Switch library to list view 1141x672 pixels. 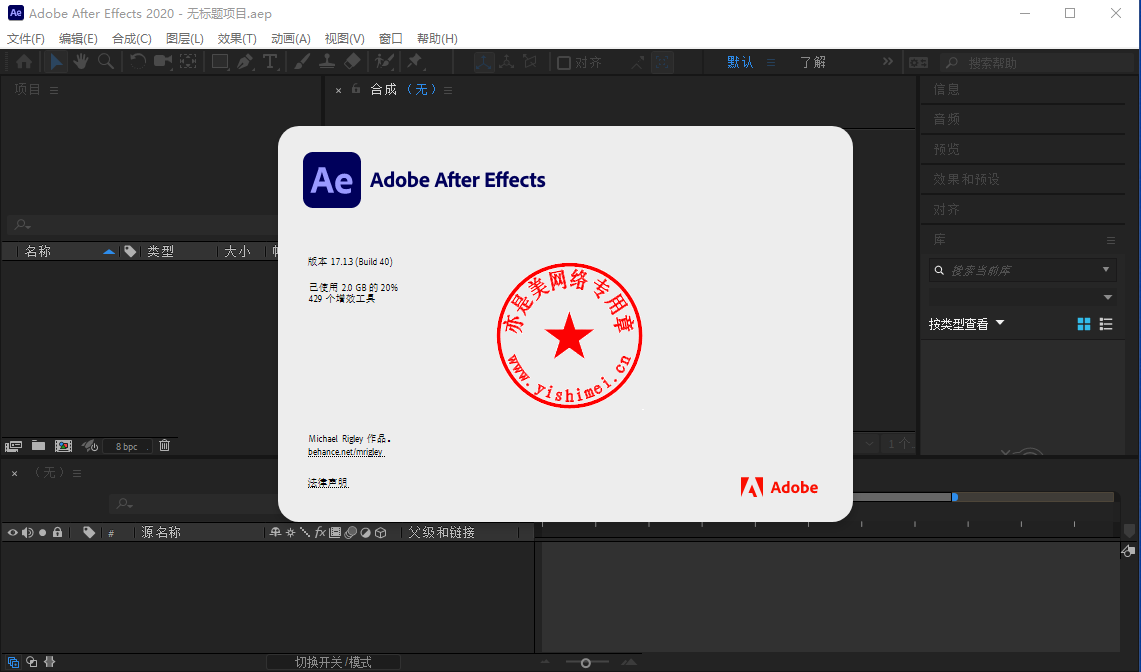click(x=1106, y=324)
